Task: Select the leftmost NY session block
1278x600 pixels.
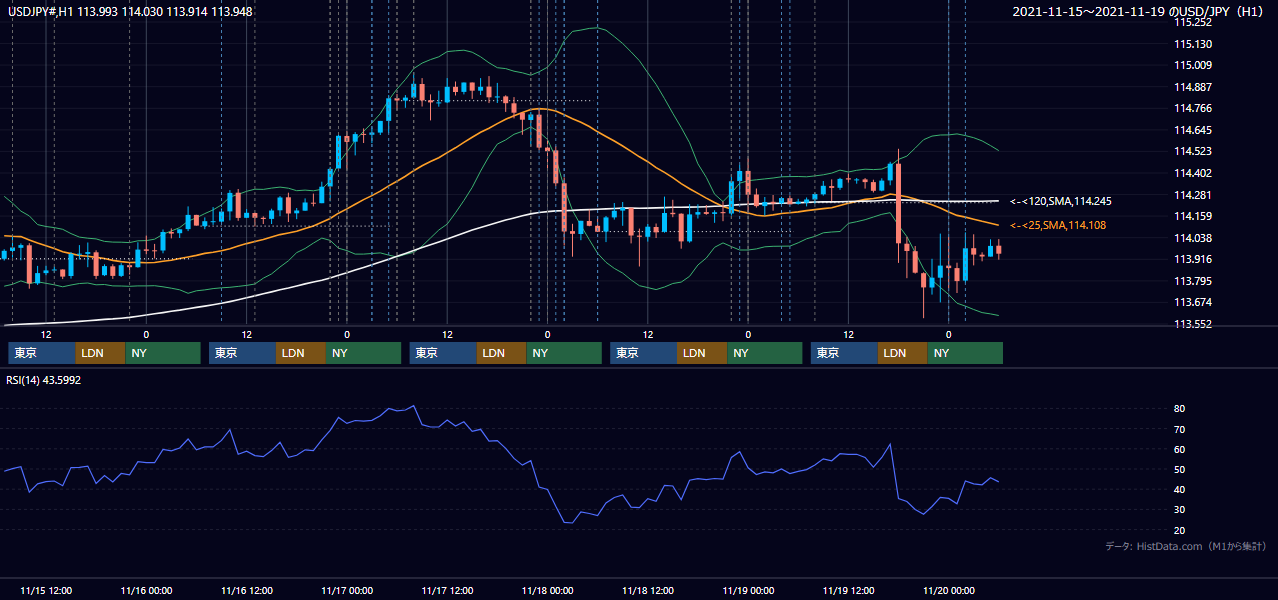Action: pos(163,353)
